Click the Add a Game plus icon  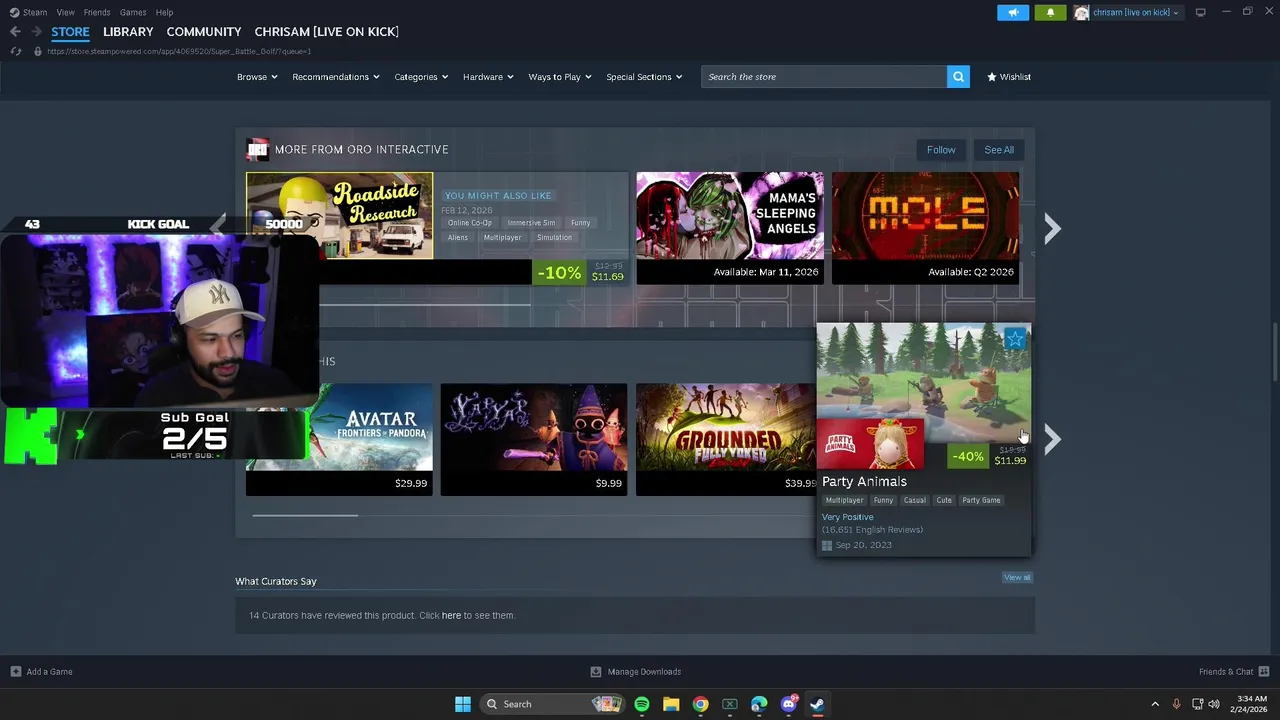[16, 672]
